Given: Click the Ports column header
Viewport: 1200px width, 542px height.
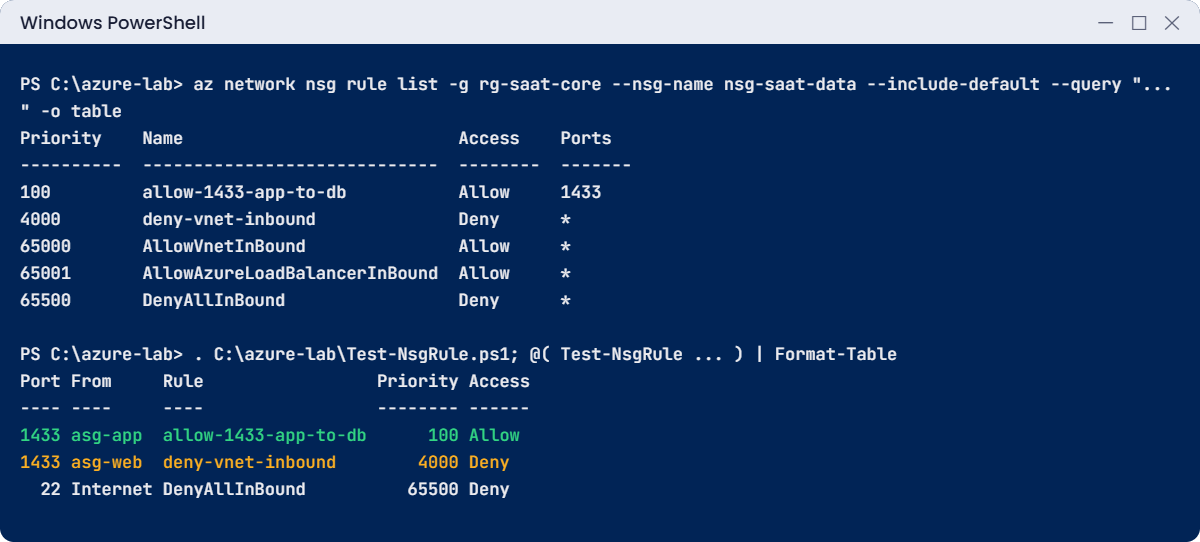Looking at the screenshot, I should coord(586,138).
